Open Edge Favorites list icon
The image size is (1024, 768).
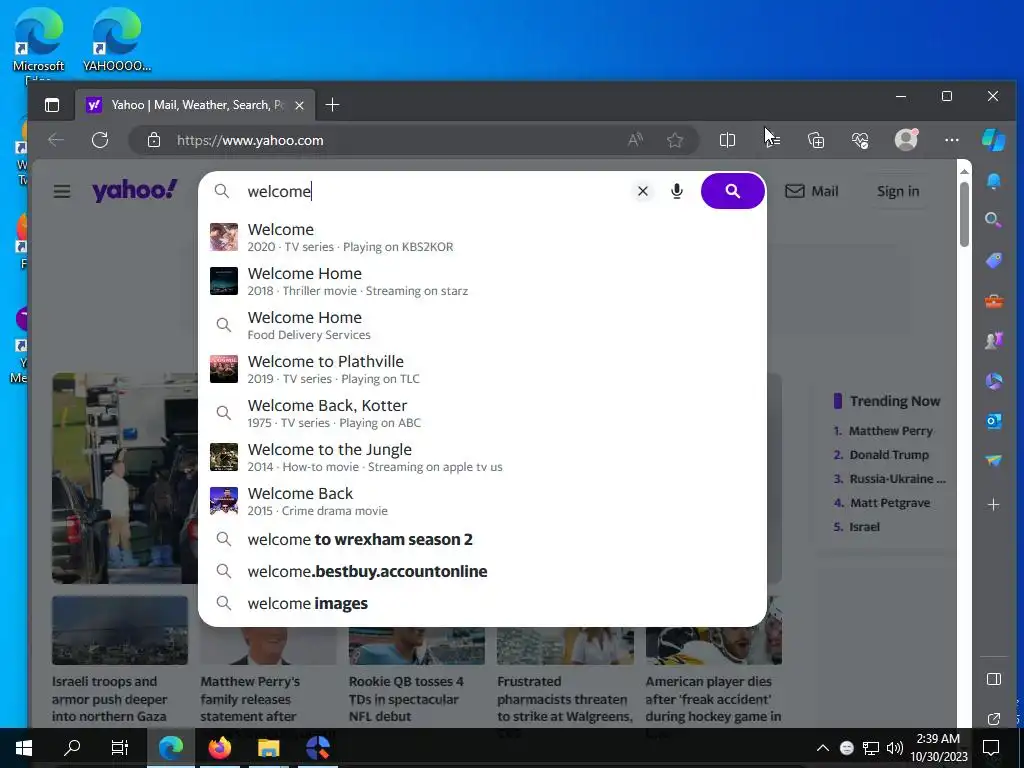coord(772,140)
